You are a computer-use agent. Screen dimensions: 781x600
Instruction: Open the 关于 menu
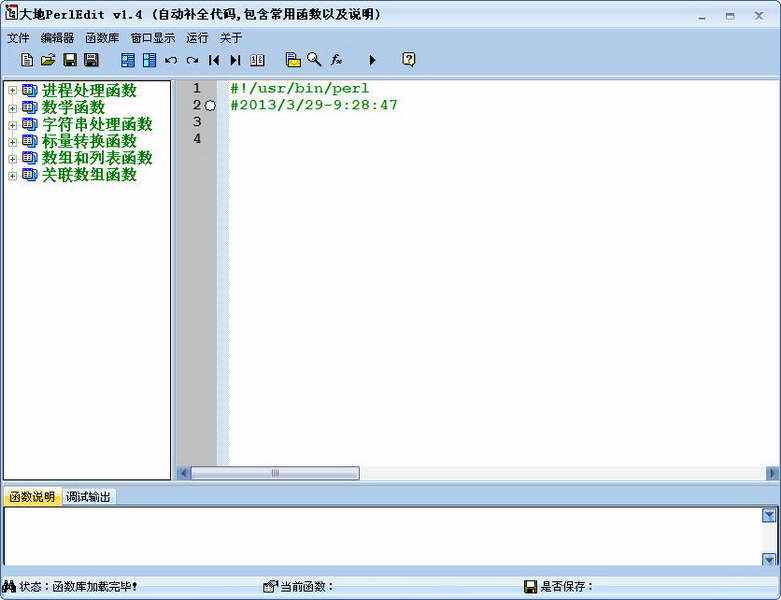coord(231,38)
